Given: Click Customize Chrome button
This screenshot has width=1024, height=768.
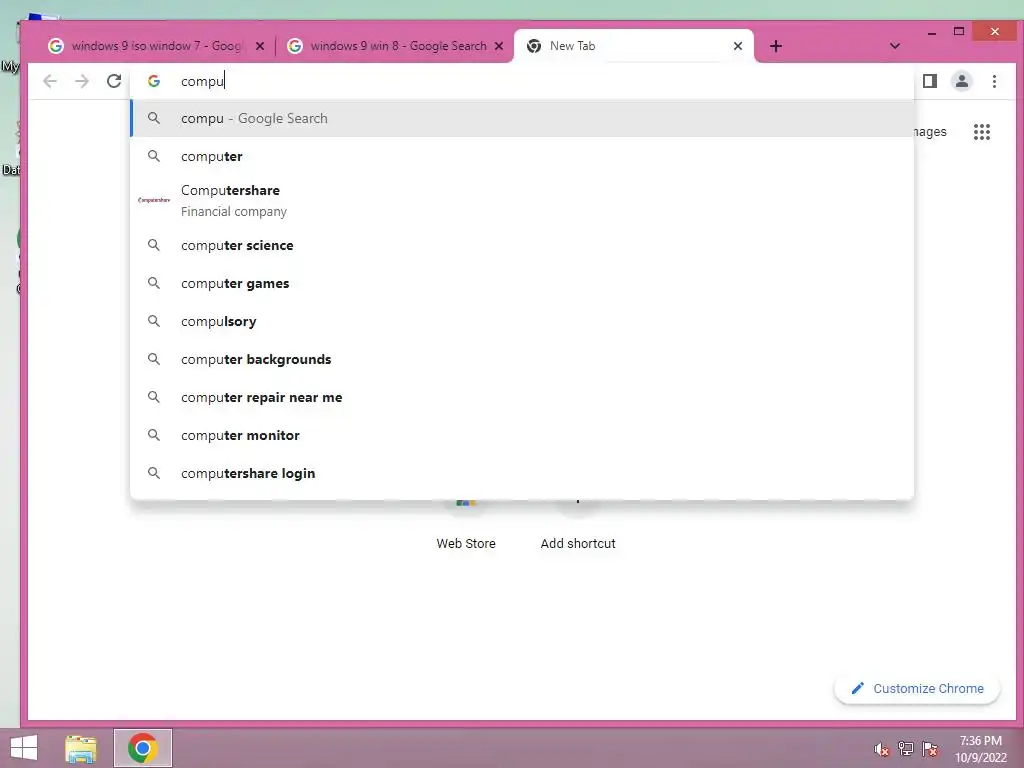Looking at the screenshot, I should tap(917, 688).
